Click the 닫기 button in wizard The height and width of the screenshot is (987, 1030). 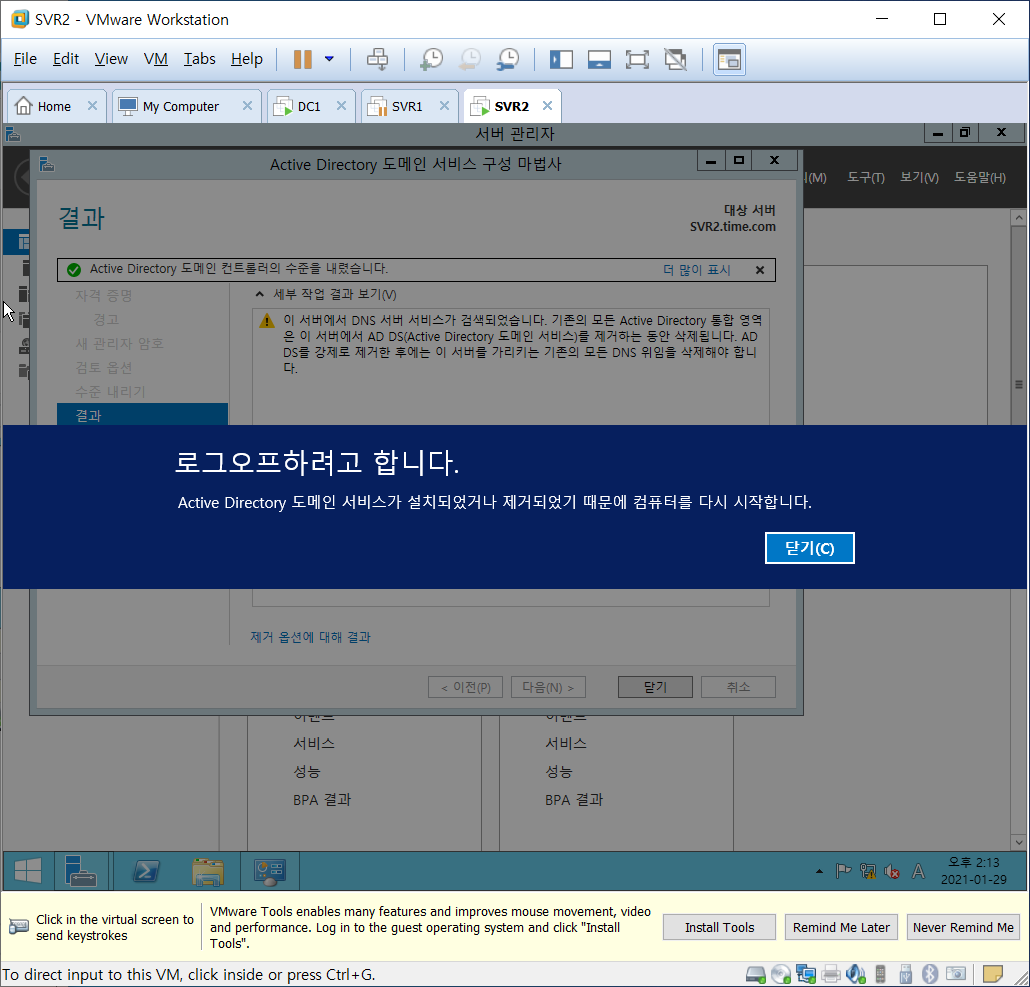(x=655, y=687)
